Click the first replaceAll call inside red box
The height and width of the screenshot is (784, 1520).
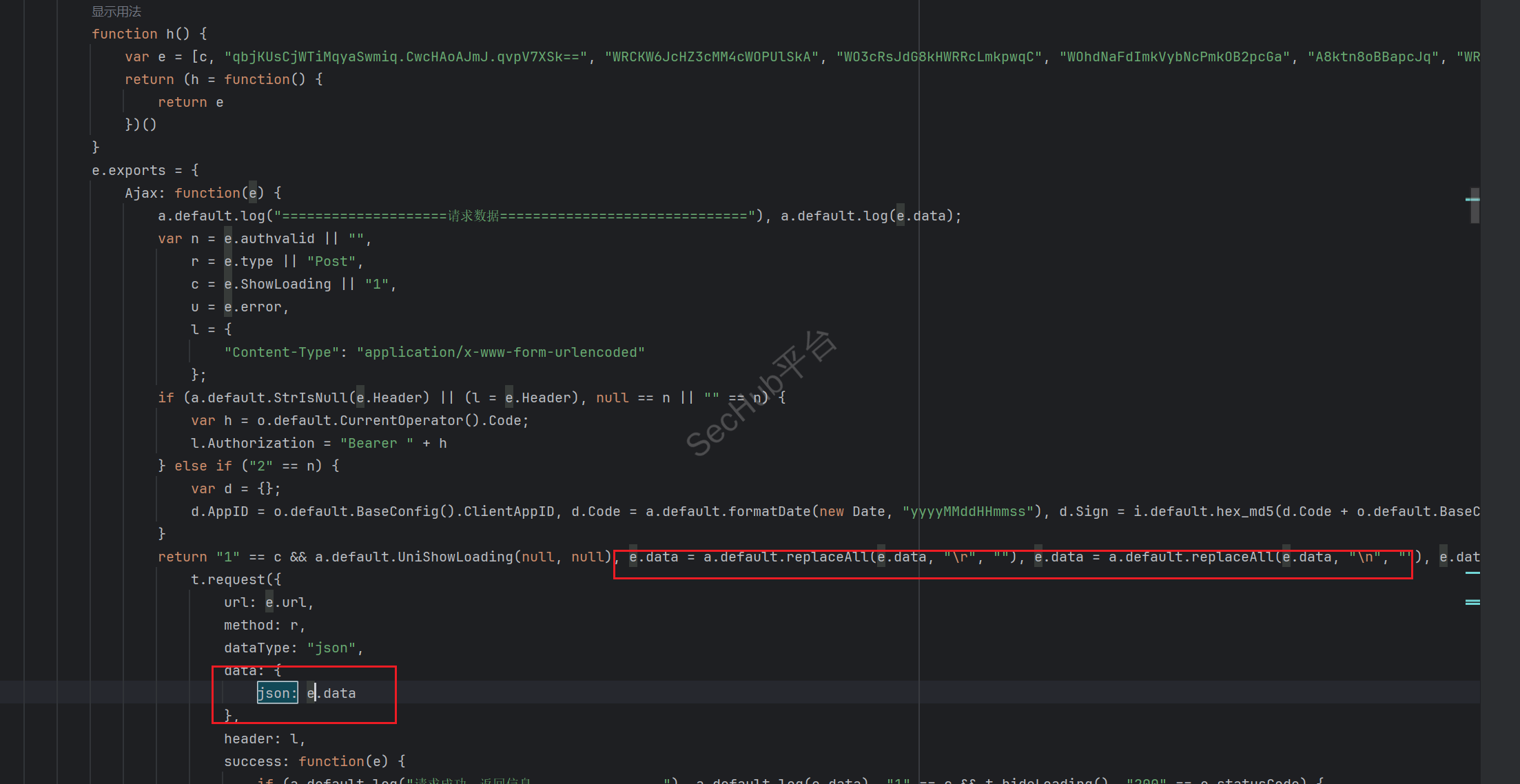point(827,557)
